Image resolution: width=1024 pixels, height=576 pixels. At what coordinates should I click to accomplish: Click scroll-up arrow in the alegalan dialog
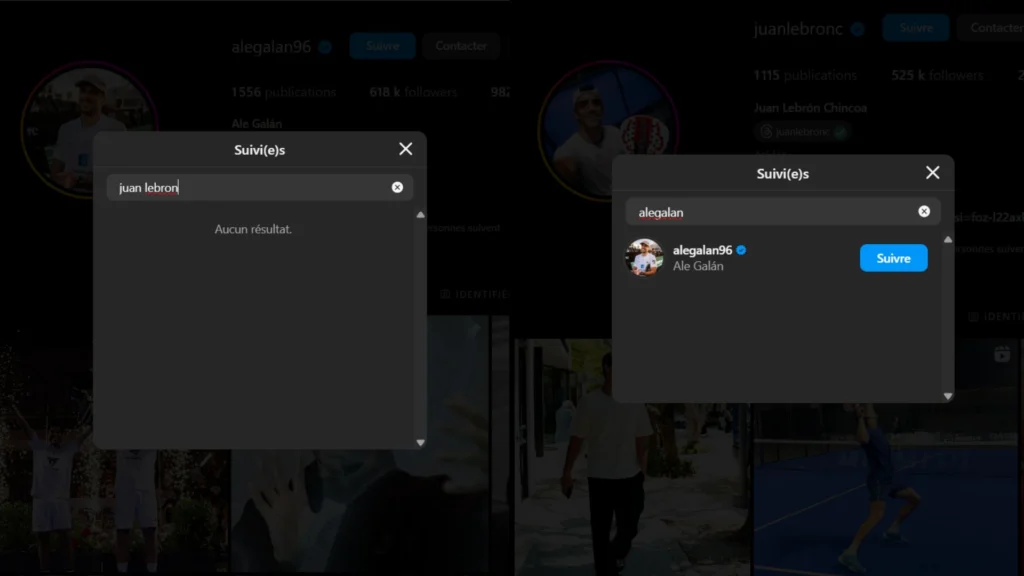pyautogui.click(x=948, y=240)
